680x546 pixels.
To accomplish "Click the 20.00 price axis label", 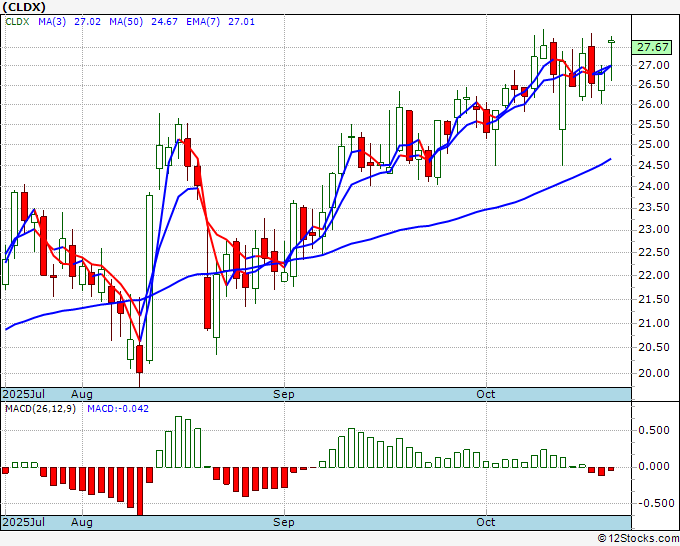I will click(x=654, y=373).
